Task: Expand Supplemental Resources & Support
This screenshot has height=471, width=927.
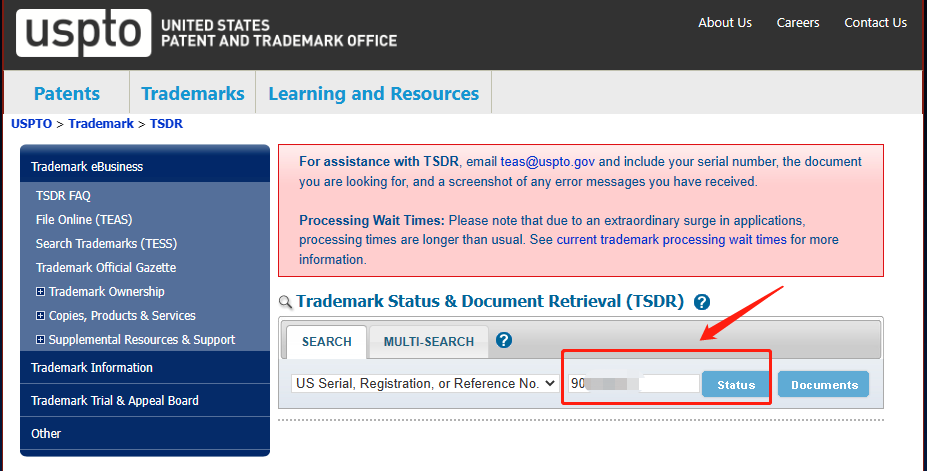Action: click(x=41, y=340)
